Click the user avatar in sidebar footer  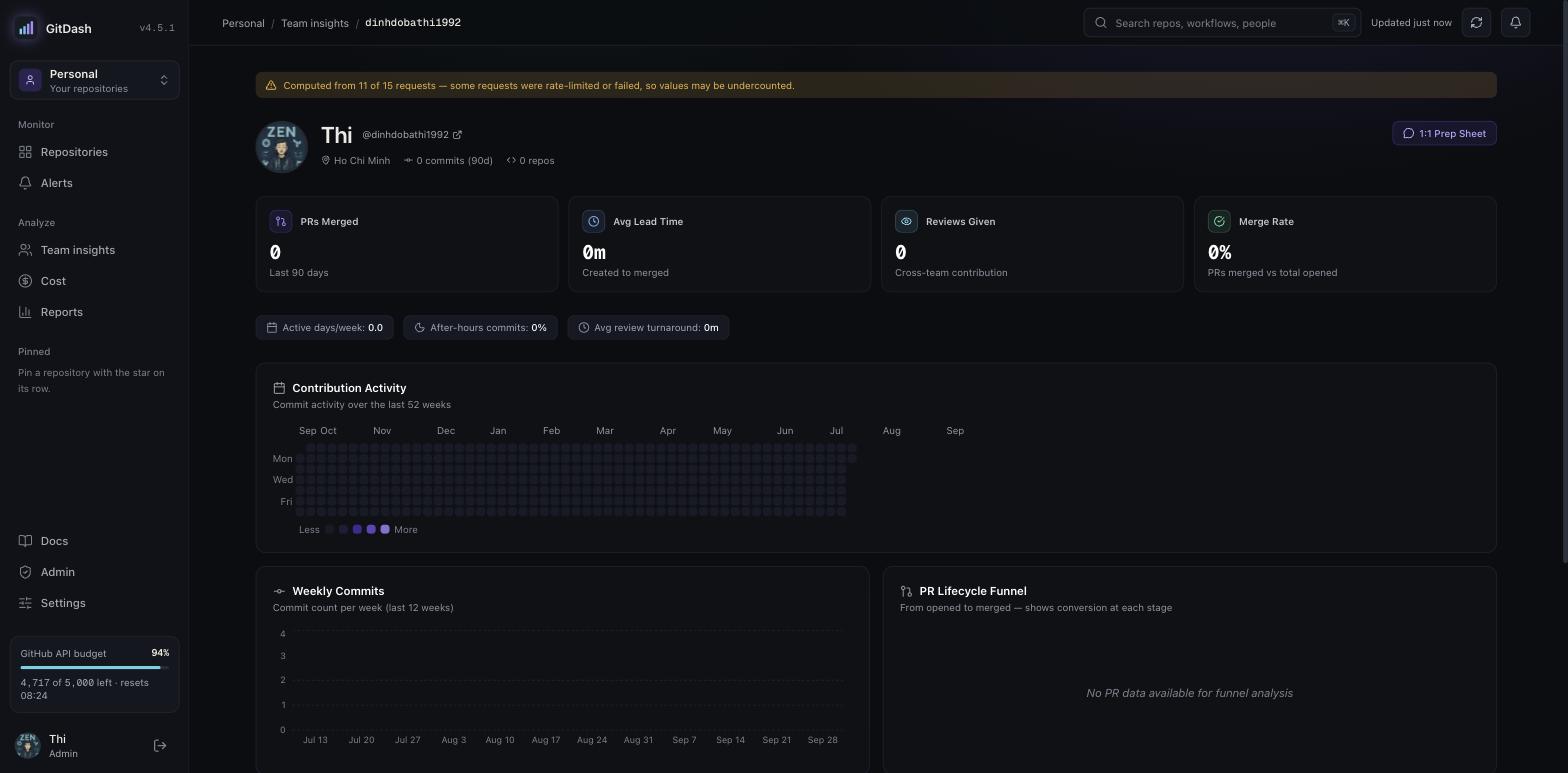pos(28,745)
